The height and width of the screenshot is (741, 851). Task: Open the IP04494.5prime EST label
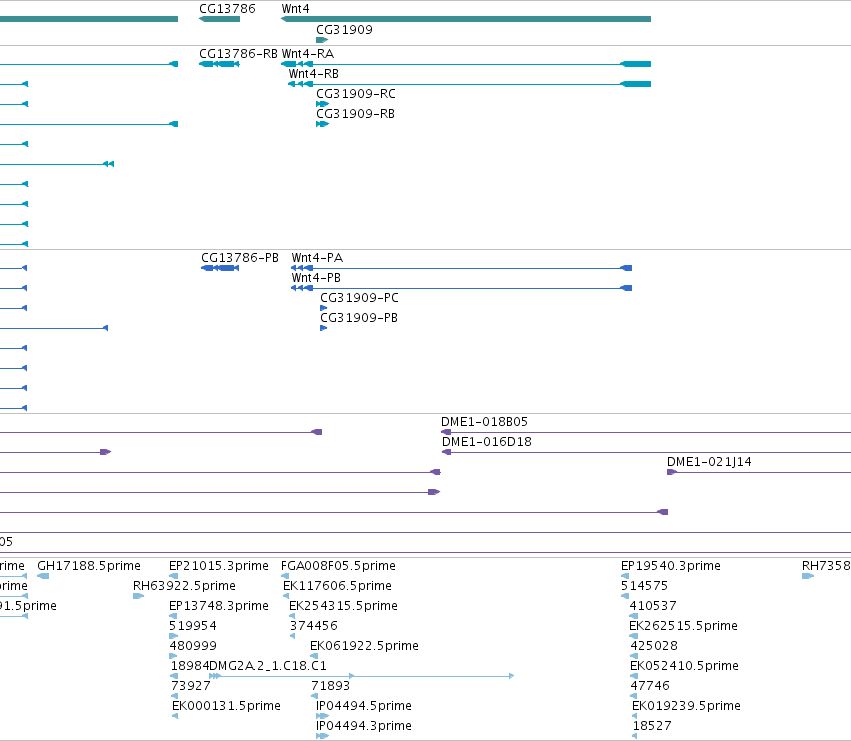[364, 706]
